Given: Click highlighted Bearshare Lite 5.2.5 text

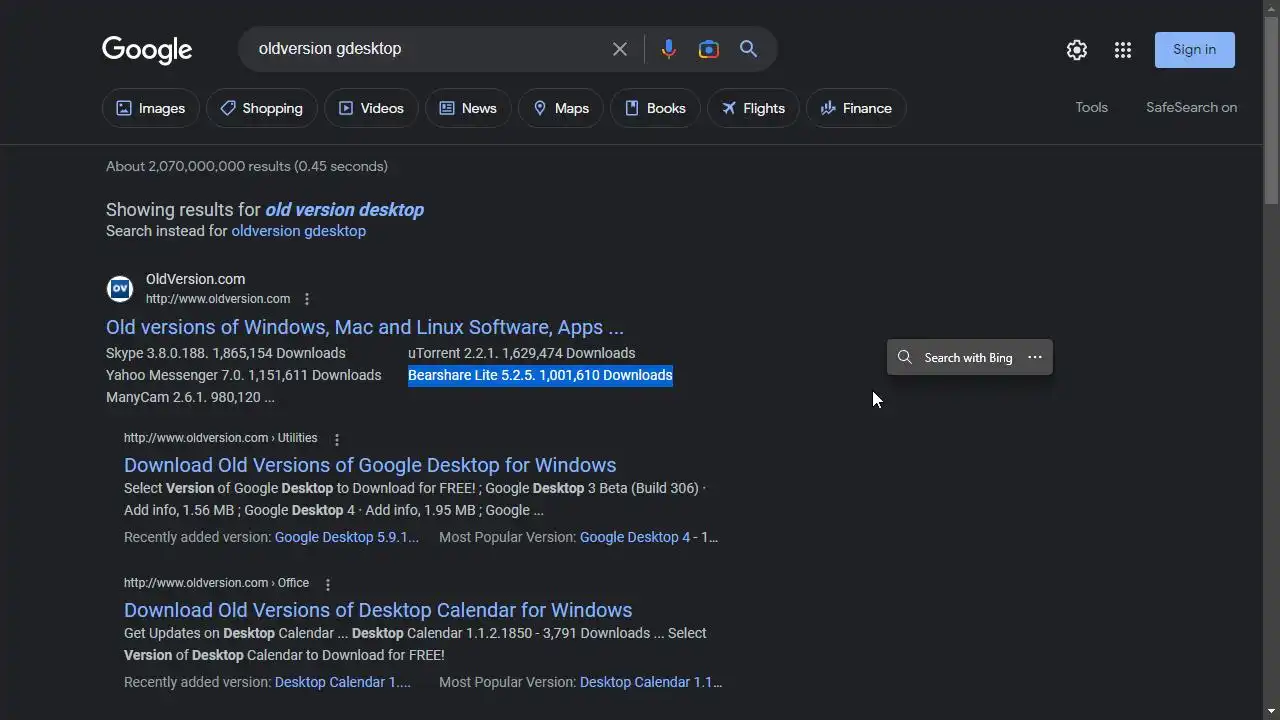Looking at the screenshot, I should (x=540, y=375).
